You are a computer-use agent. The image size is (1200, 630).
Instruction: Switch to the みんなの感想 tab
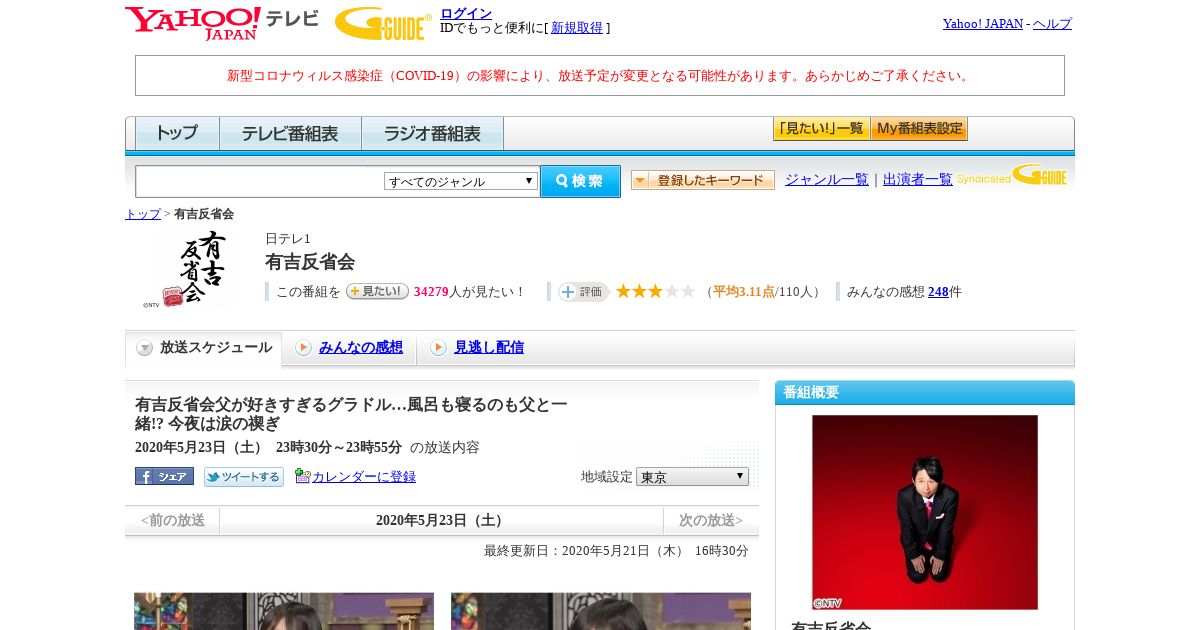point(349,348)
